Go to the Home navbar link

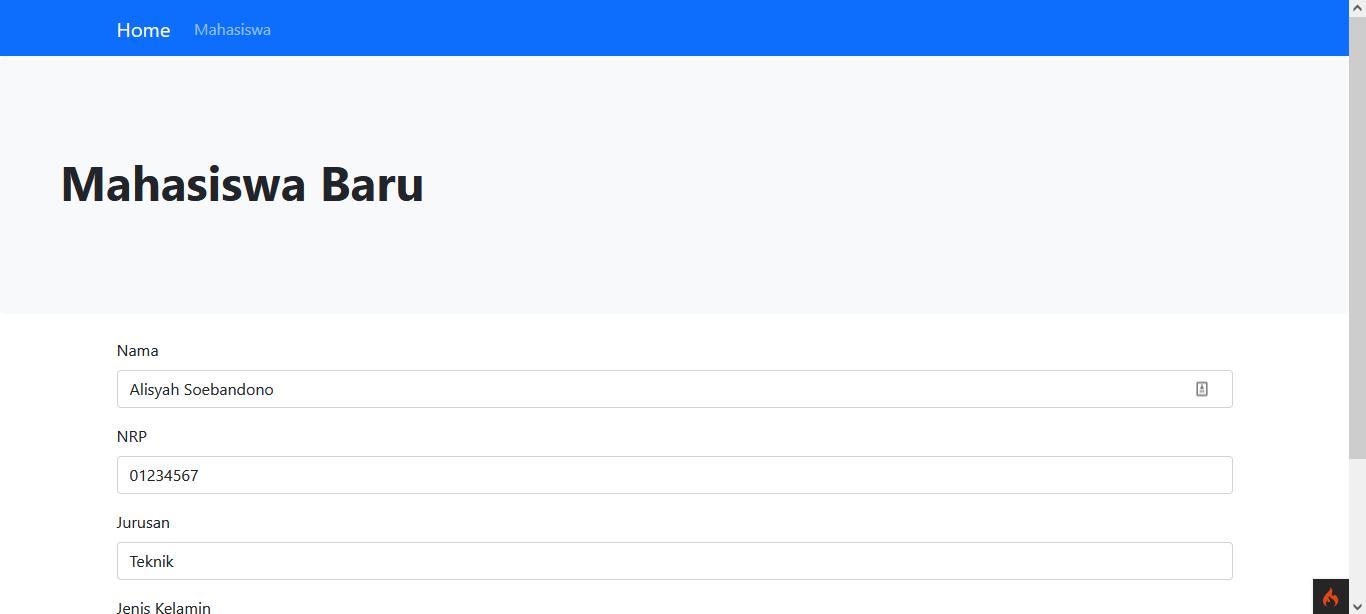pos(143,30)
